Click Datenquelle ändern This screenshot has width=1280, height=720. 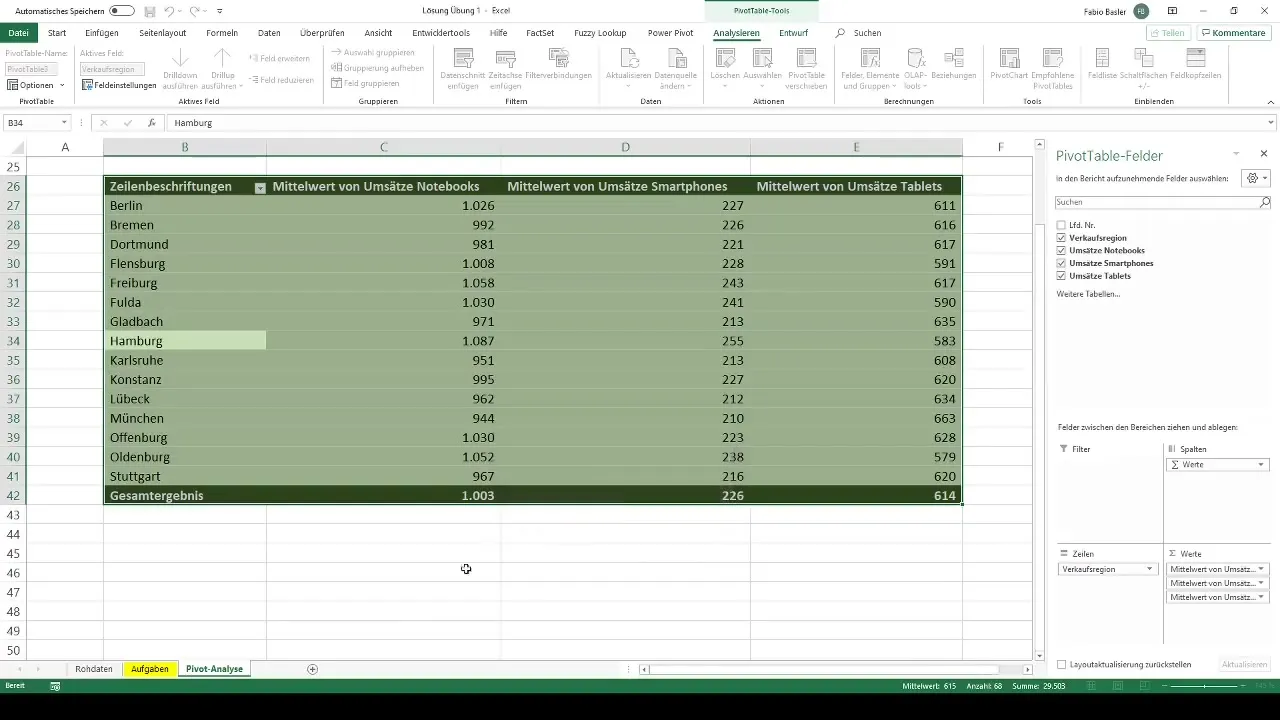pyautogui.click(x=675, y=68)
